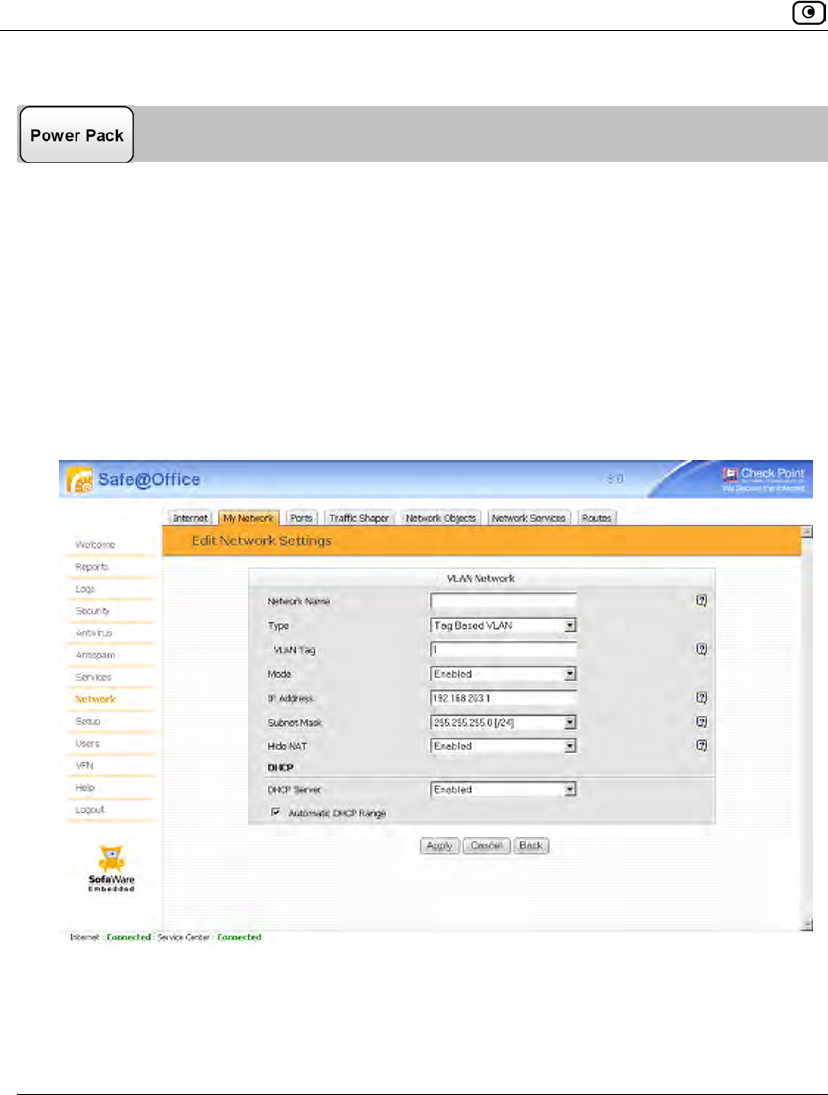Click the Network Name input field
828x1095 pixels.
coord(503,601)
